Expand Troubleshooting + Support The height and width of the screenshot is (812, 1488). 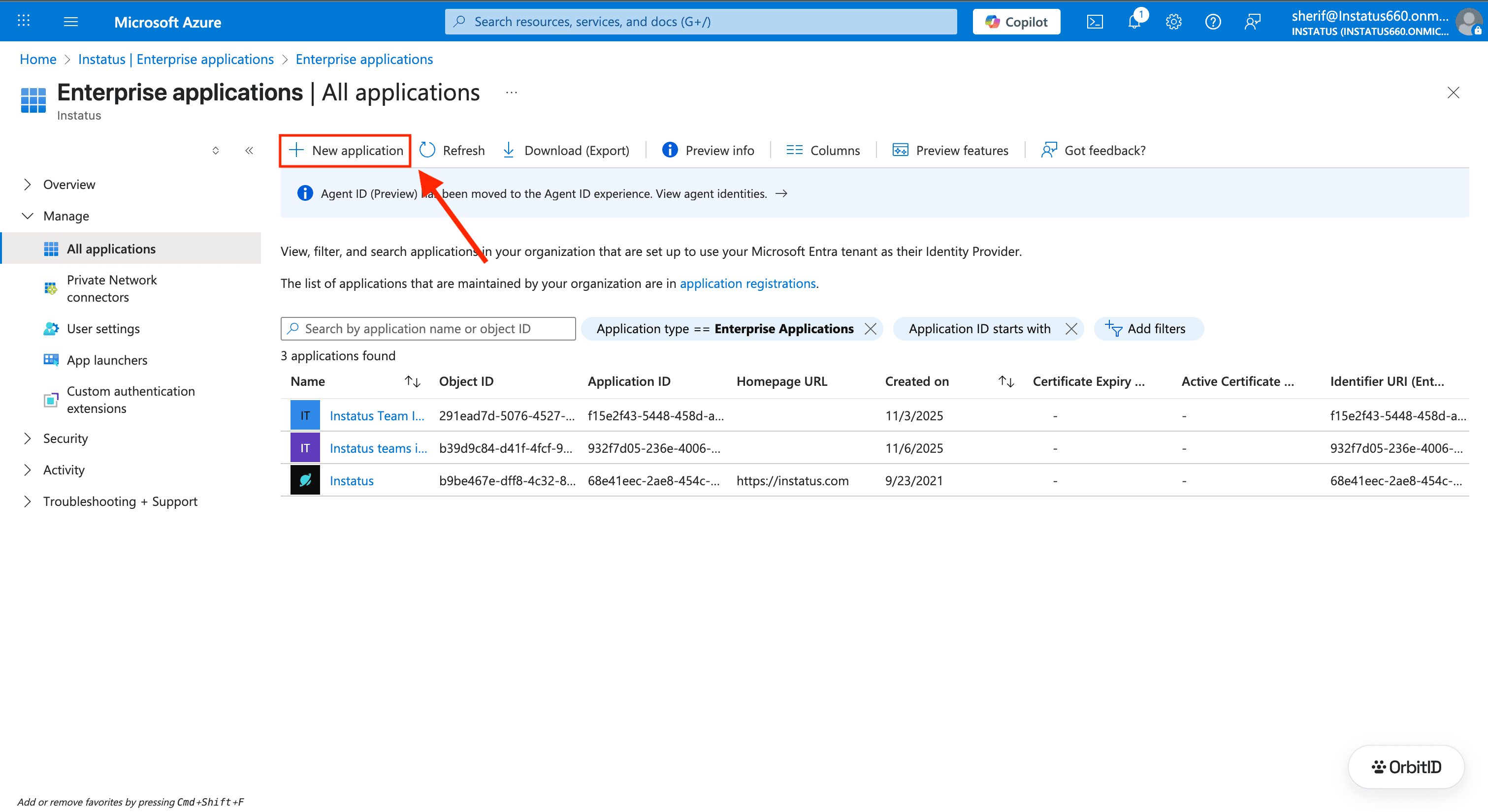coord(27,501)
